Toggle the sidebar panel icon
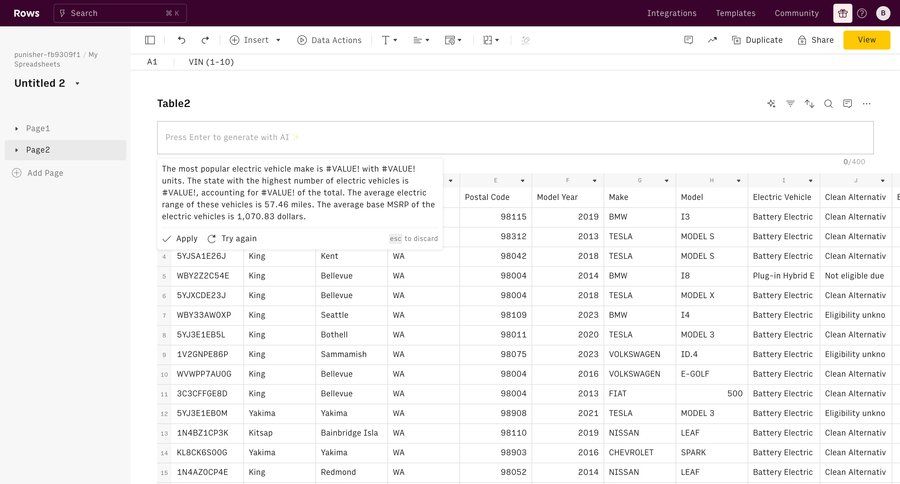This screenshot has height=484, width=900. tap(150, 40)
